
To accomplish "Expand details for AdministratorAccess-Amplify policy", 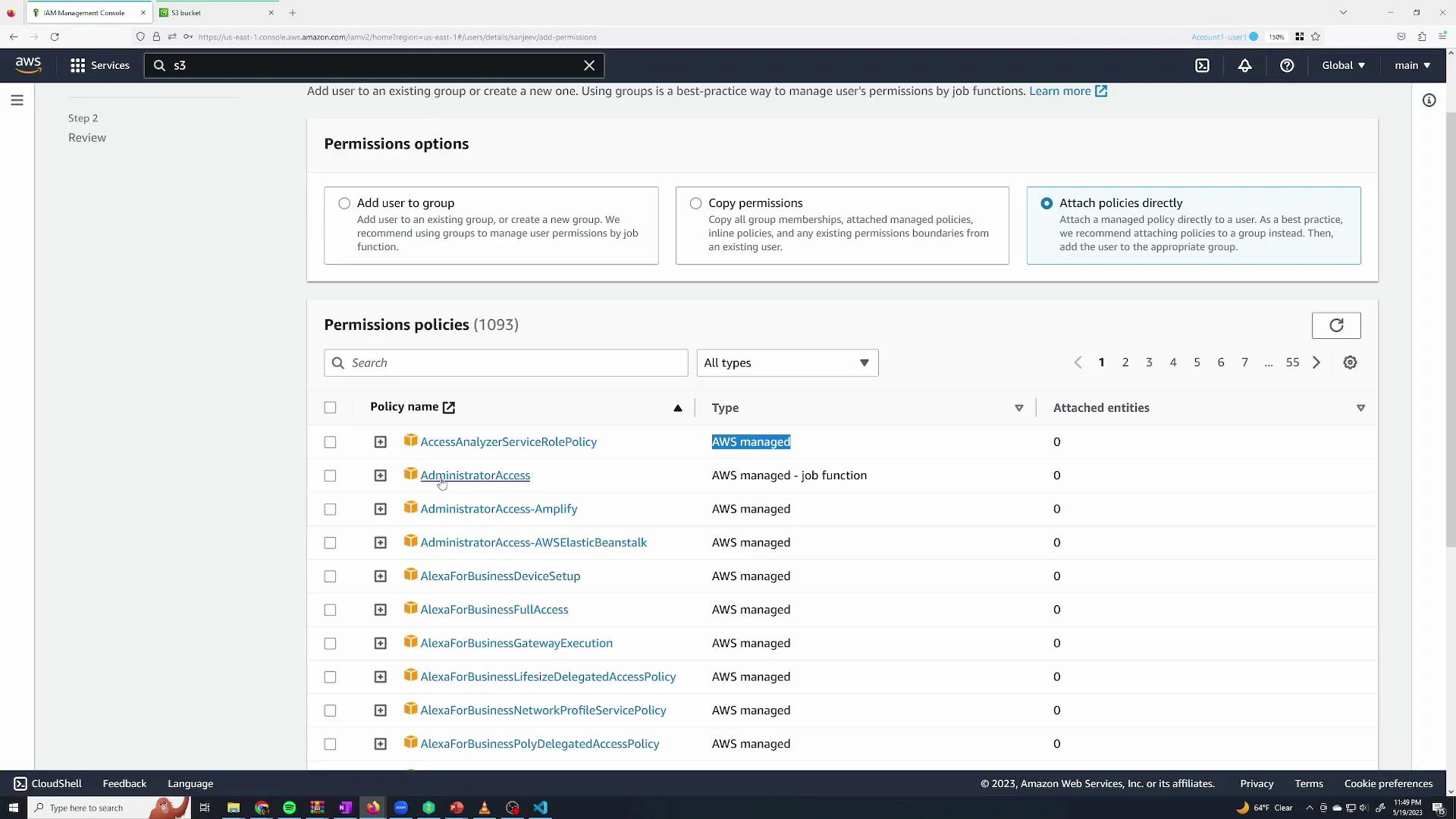I will [x=380, y=509].
